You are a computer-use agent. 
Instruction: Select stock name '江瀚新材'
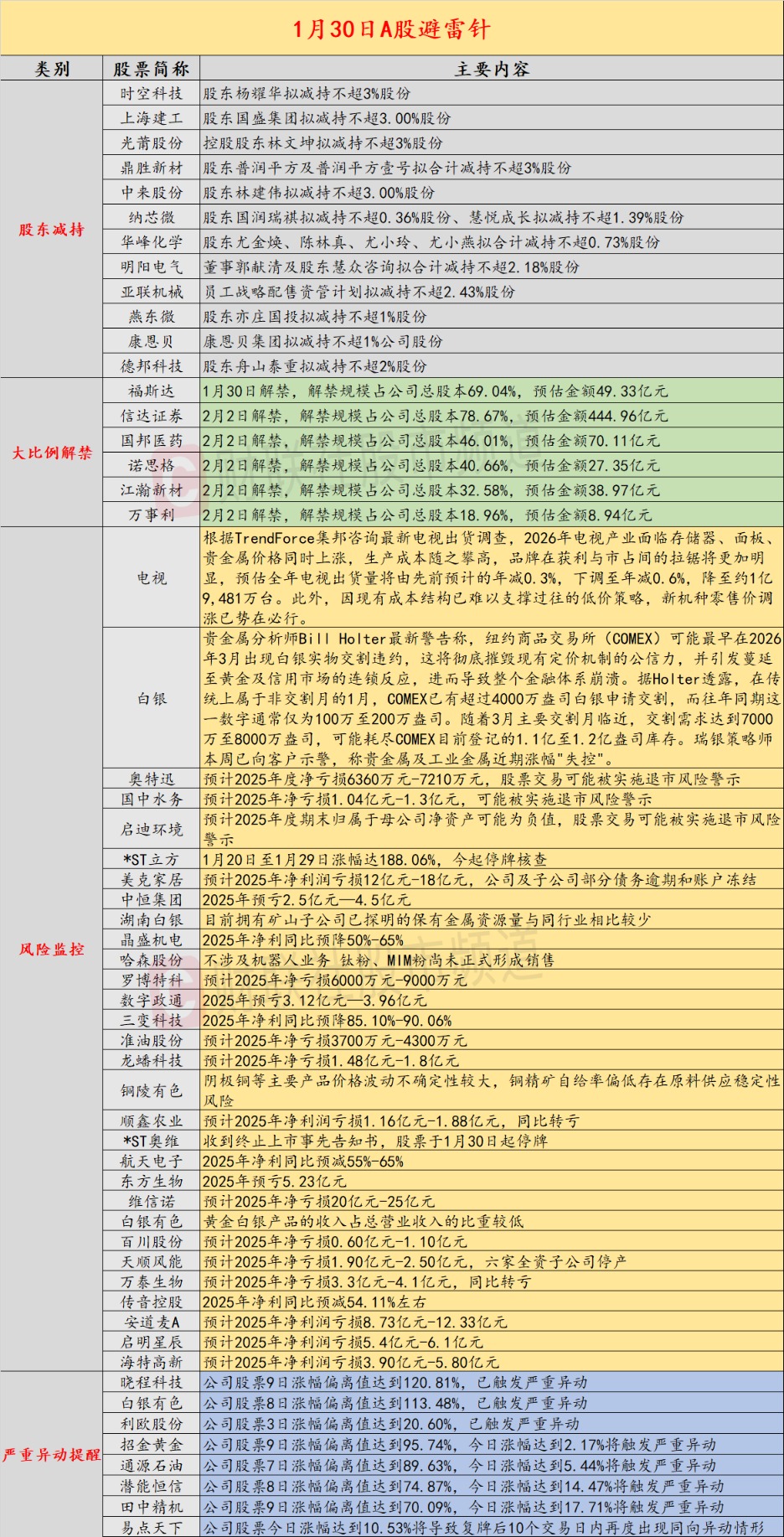pos(152,490)
